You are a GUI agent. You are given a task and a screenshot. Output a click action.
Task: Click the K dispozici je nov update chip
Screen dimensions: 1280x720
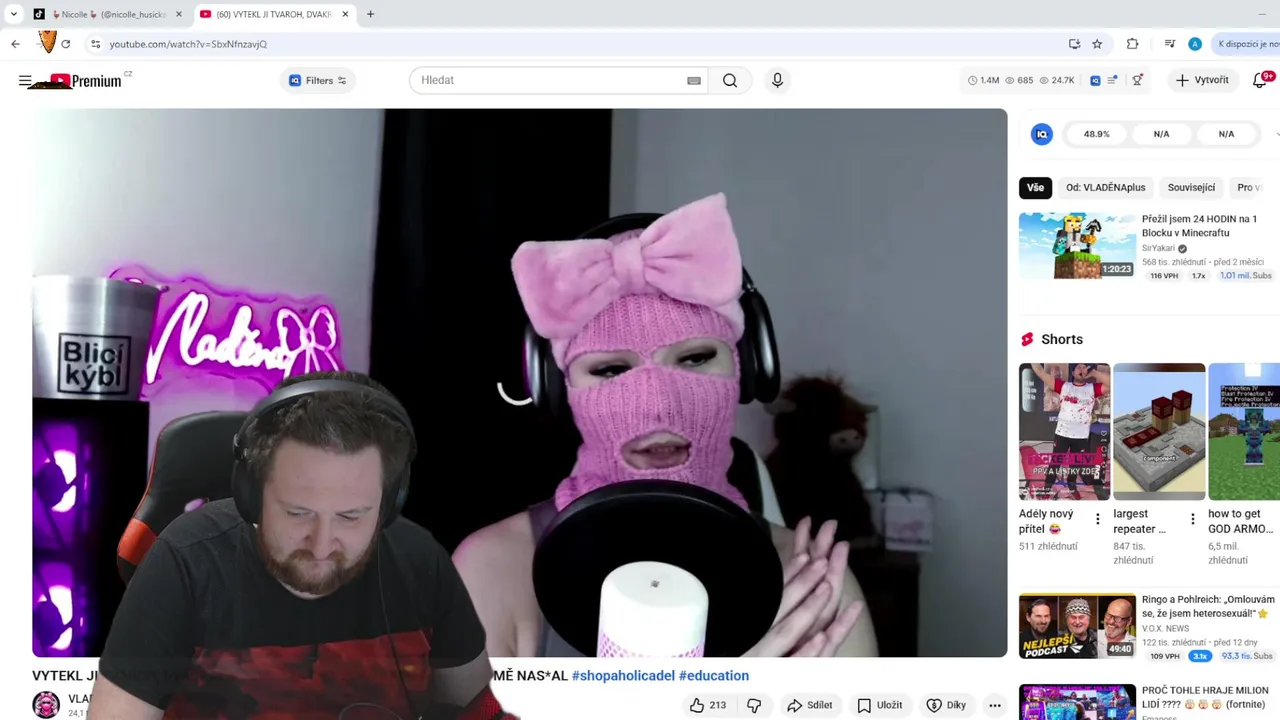(1246, 44)
